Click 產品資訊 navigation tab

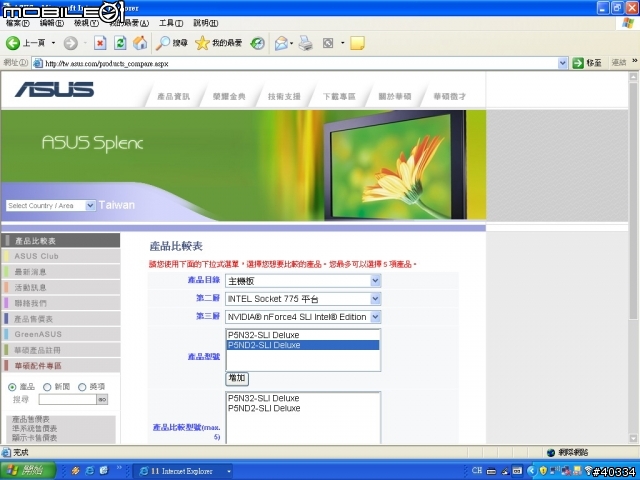click(174, 97)
